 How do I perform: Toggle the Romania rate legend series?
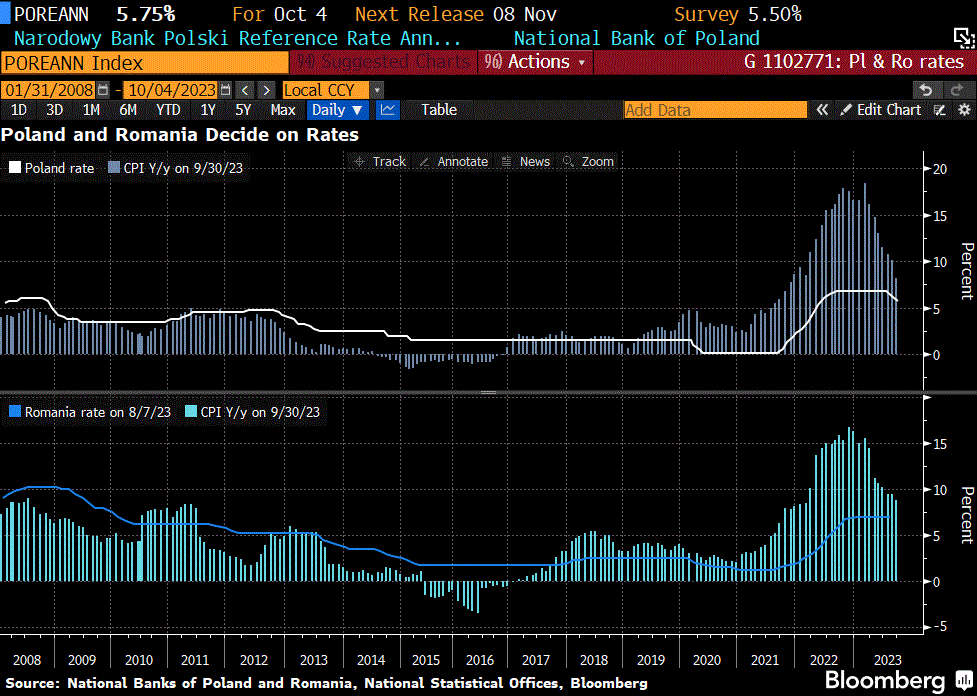tap(90, 412)
